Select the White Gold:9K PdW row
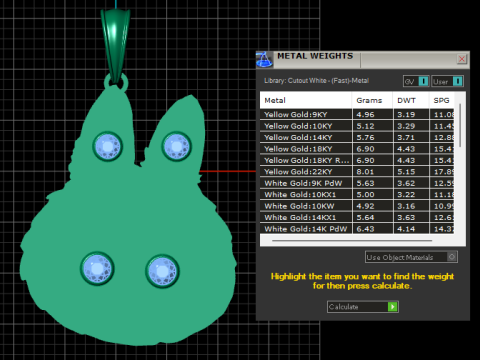Image resolution: width=480 pixels, height=360 pixels. pos(357,183)
